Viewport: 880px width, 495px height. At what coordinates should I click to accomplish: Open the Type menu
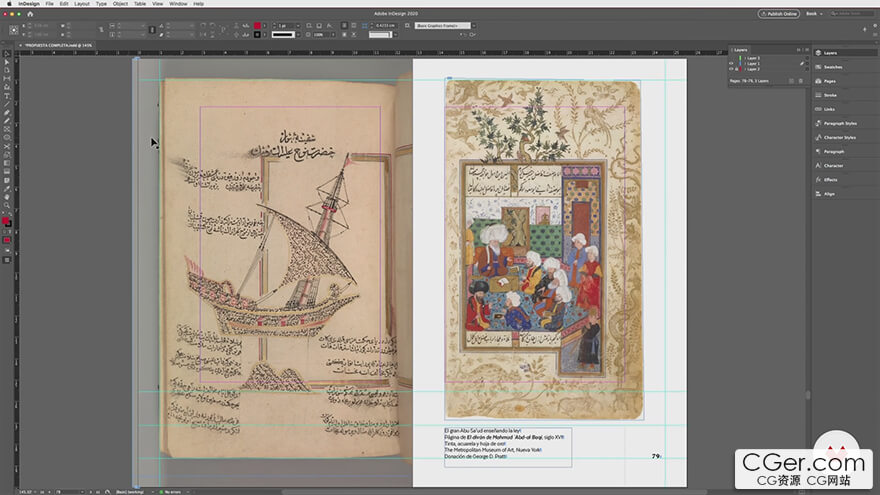(x=101, y=3)
